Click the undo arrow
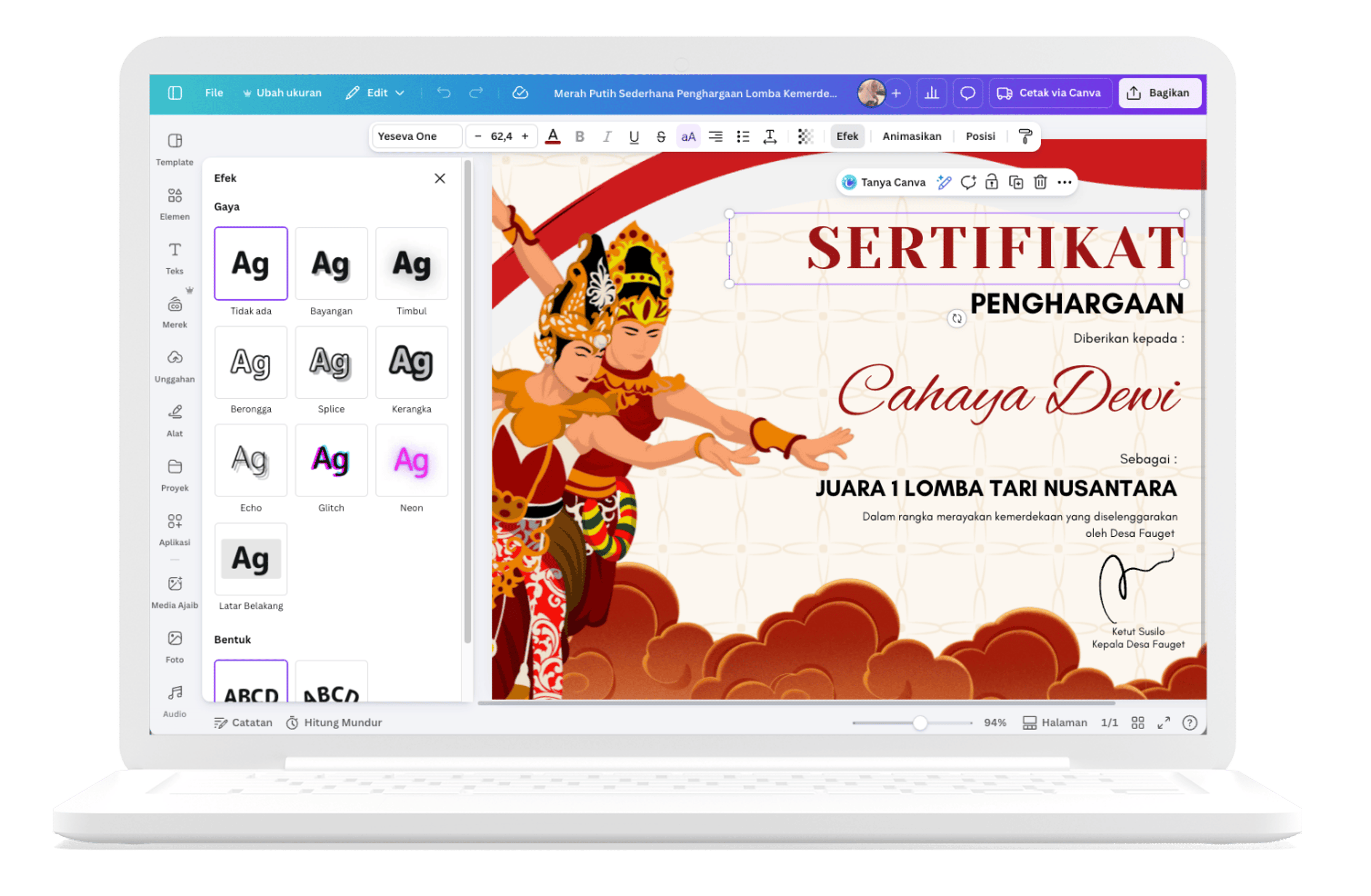 tap(443, 93)
